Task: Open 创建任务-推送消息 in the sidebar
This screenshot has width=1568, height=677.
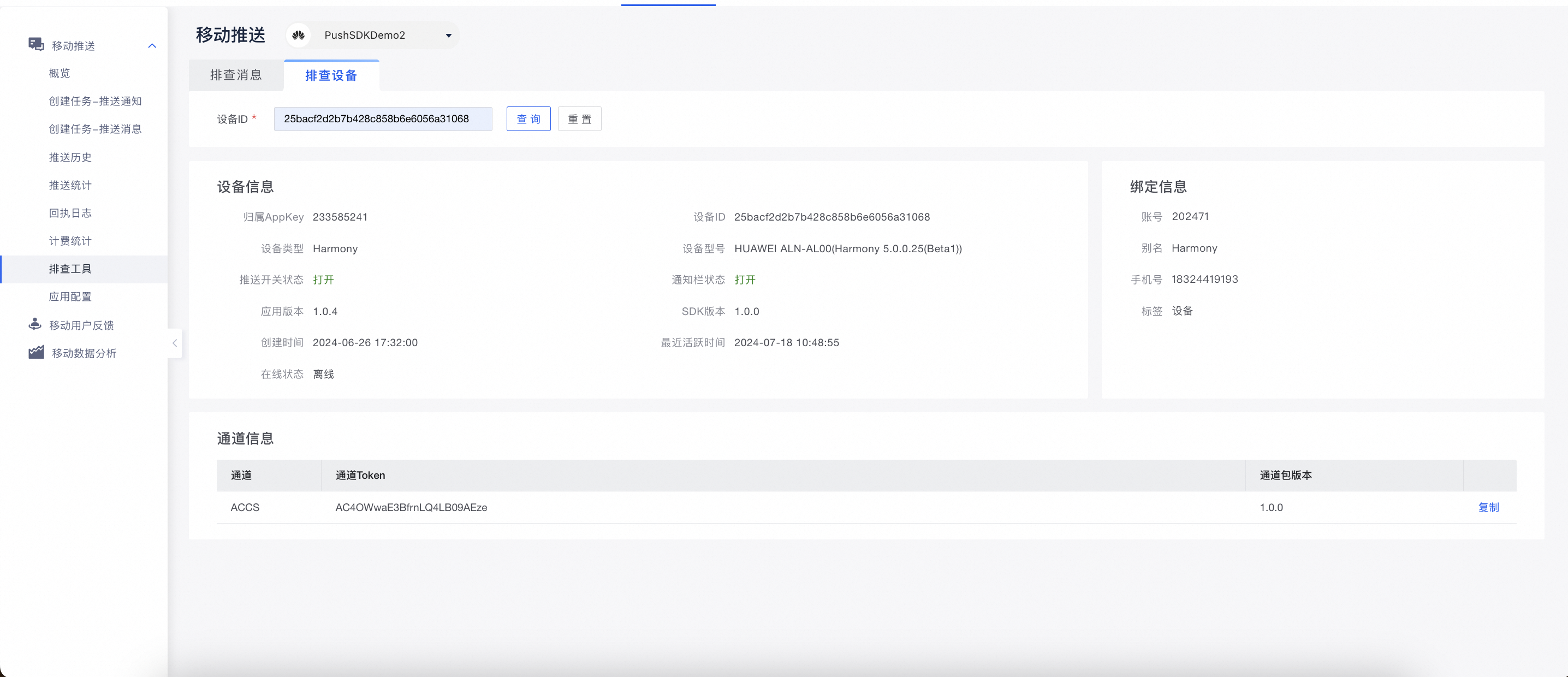Action: [95, 129]
